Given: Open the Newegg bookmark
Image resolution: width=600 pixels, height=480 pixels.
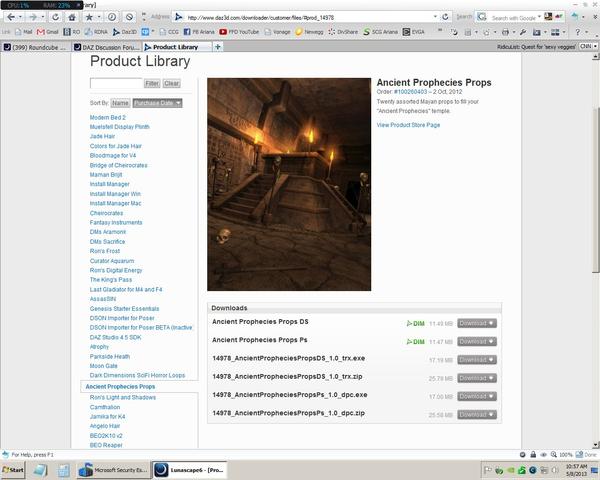Looking at the screenshot, I should coord(309,32).
